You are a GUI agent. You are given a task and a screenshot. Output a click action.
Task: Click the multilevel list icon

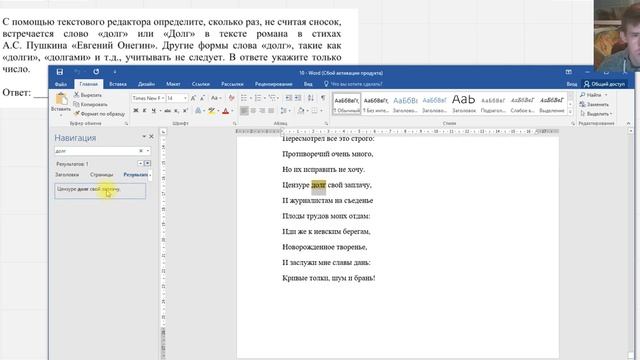pos(272,98)
